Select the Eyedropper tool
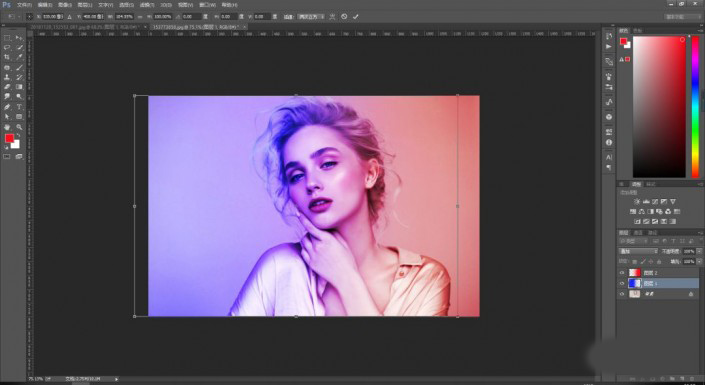Image resolution: width=705 pixels, height=385 pixels. click(x=19, y=57)
